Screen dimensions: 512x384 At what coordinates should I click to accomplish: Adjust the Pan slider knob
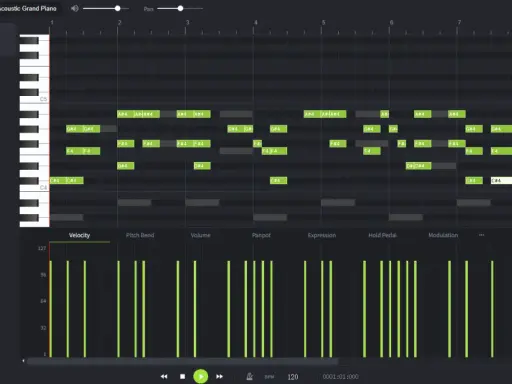tap(180, 8)
